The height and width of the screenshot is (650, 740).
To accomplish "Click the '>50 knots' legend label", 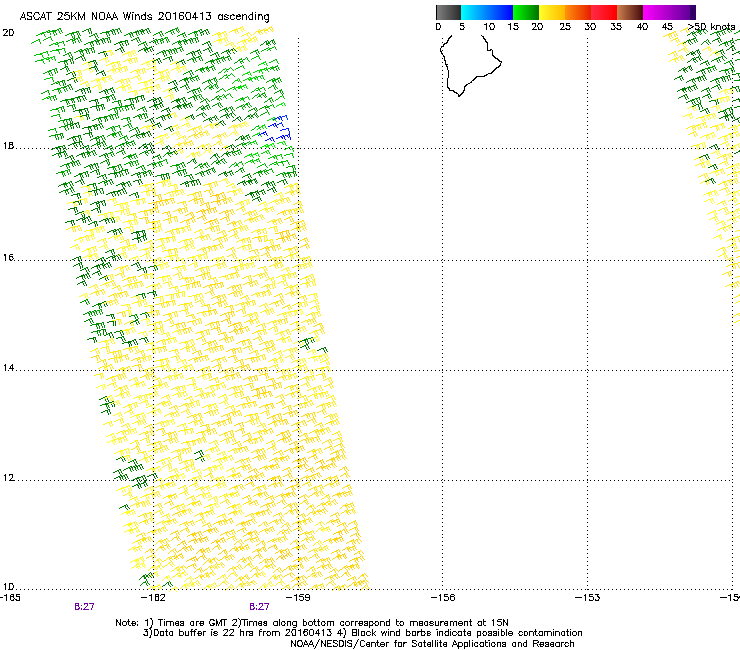I will point(711,27).
